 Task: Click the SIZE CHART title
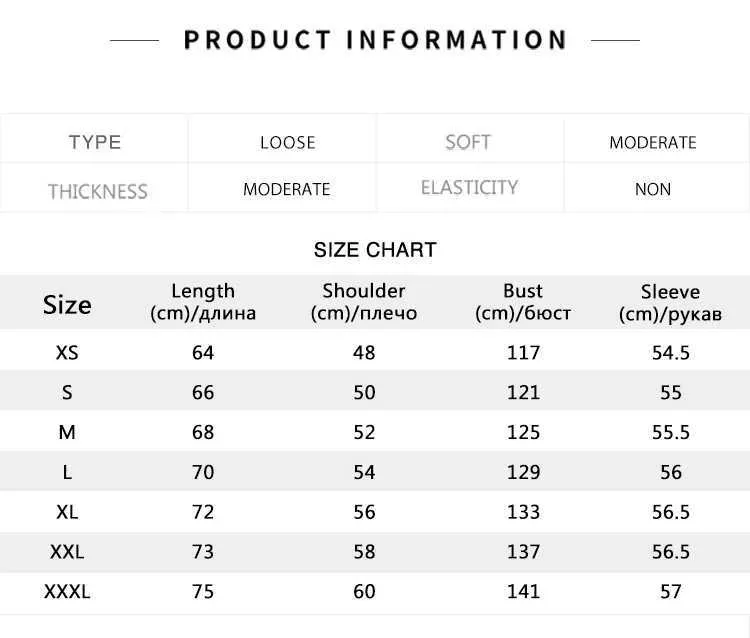(375, 250)
